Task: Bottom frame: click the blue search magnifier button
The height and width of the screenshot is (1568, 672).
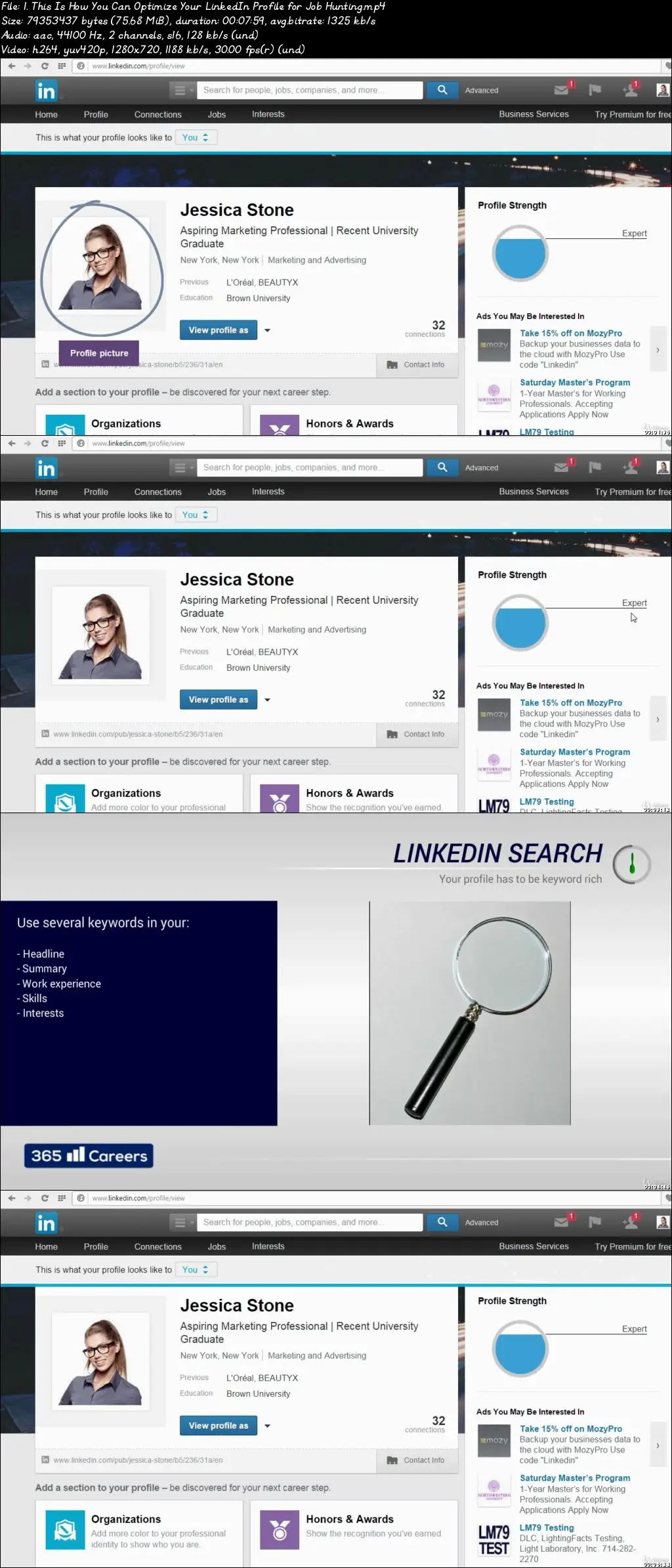Action: [x=442, y=1222]
